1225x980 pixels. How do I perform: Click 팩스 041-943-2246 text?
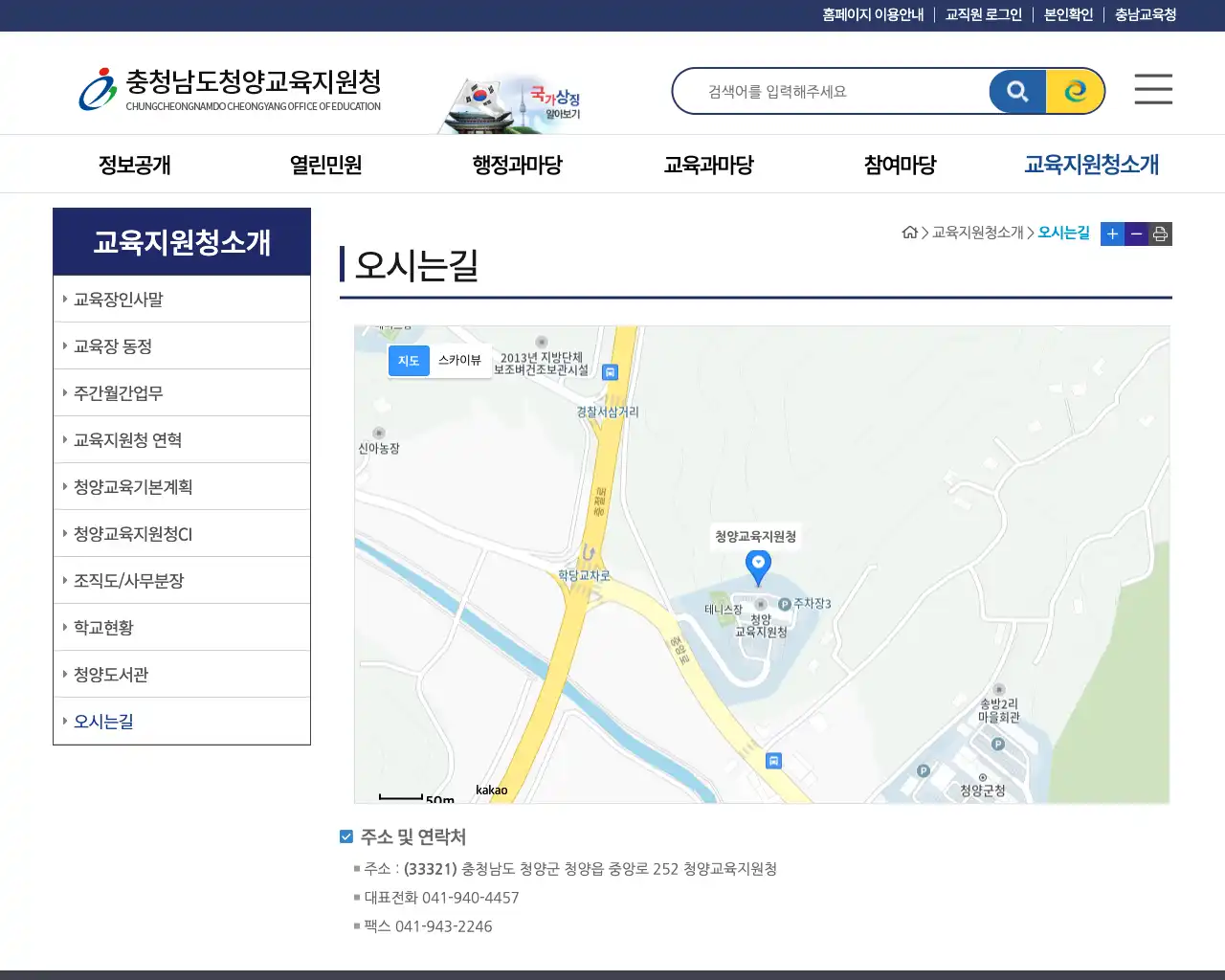(428, 926)
